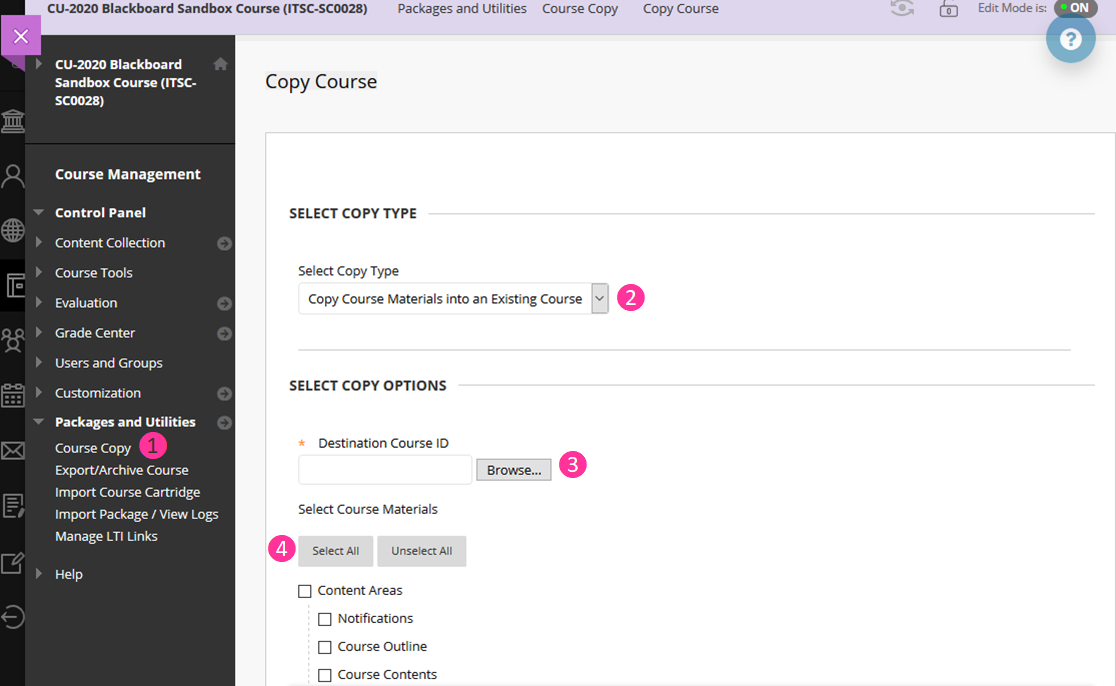Check the Notifications checkbox
The height and width of the screenshot is (686, 1116).
pos(325,619)
